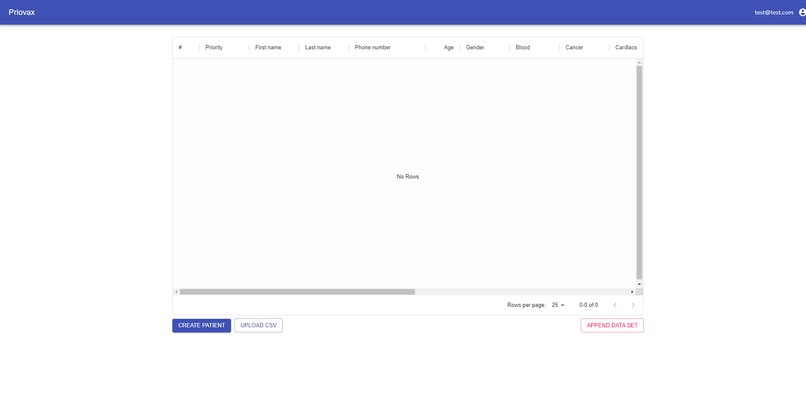Go to next page arrow
This screenshot has height=397, width=806.
tap(633, 305)
